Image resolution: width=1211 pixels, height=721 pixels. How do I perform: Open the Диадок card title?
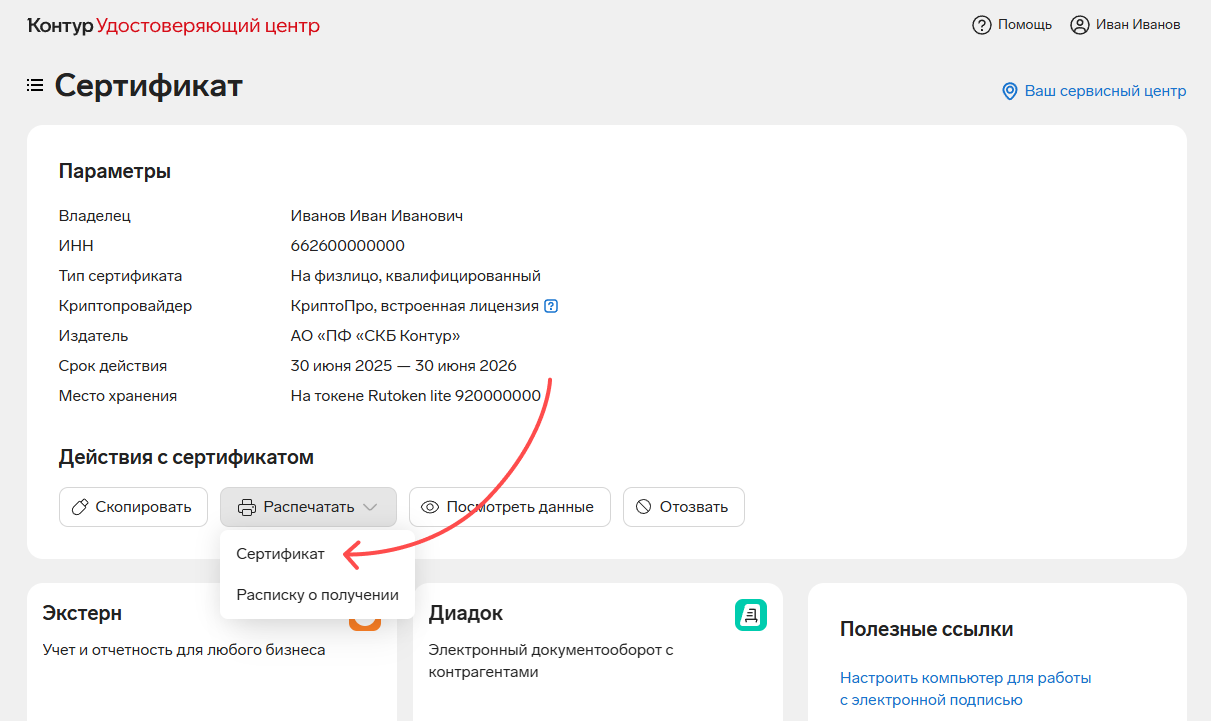click(465, 613)
